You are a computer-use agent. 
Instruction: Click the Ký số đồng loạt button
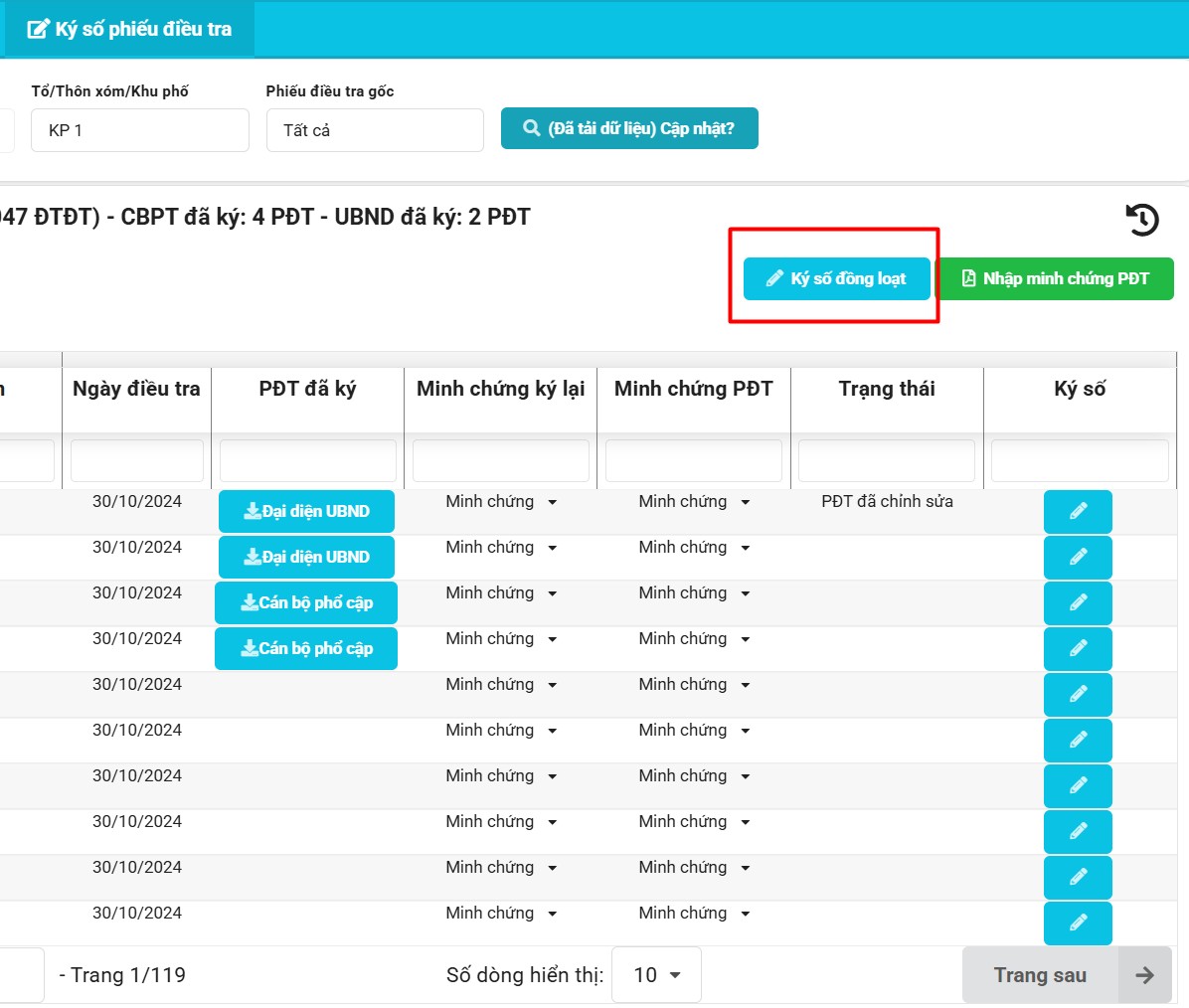(836, 279)
